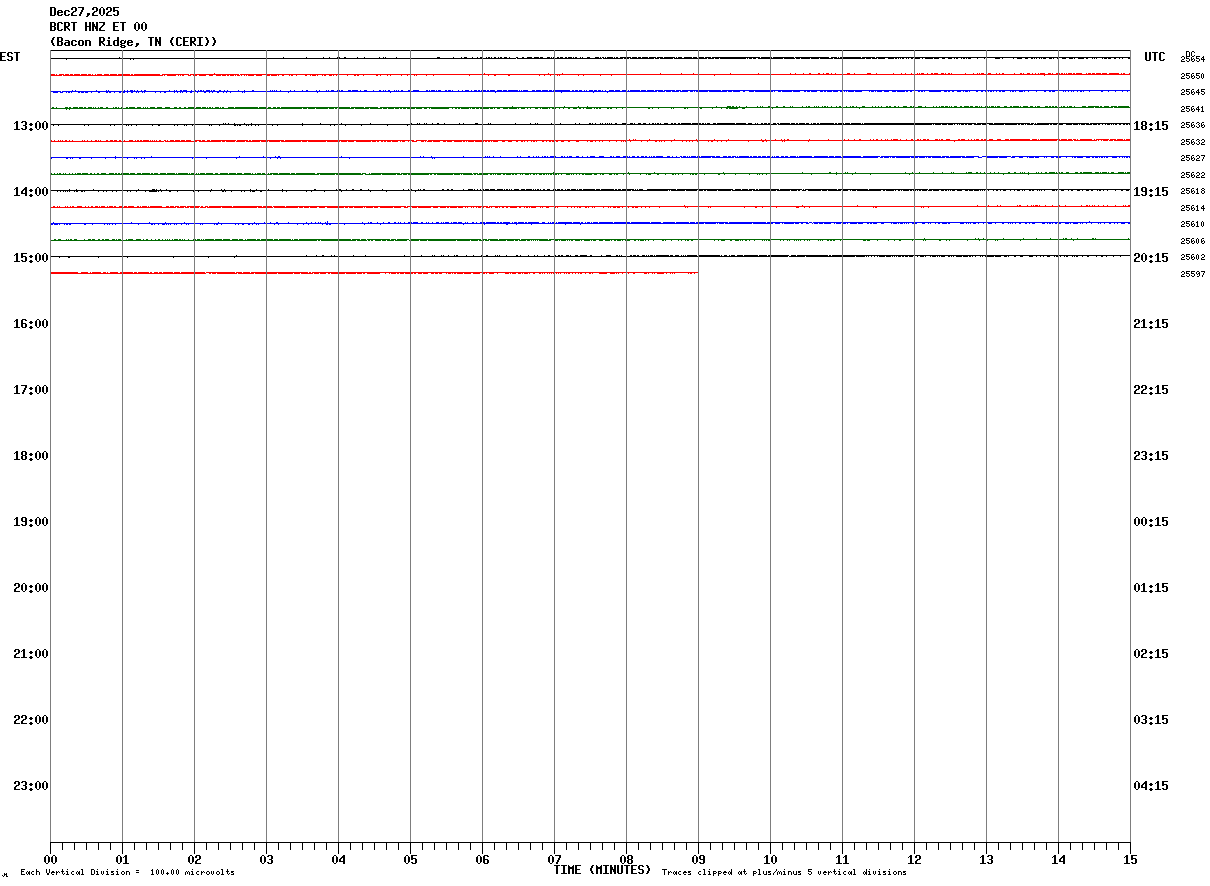This screenshot has height=886, width=1210.
Task: Click the 21:15 UTC time label
Action: [x=1151, y=323]
